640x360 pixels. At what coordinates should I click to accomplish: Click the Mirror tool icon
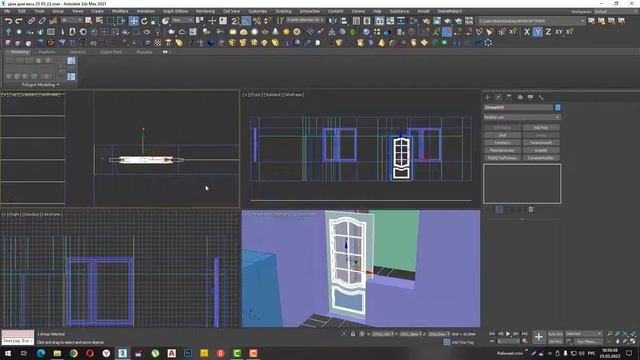(333, 21)
